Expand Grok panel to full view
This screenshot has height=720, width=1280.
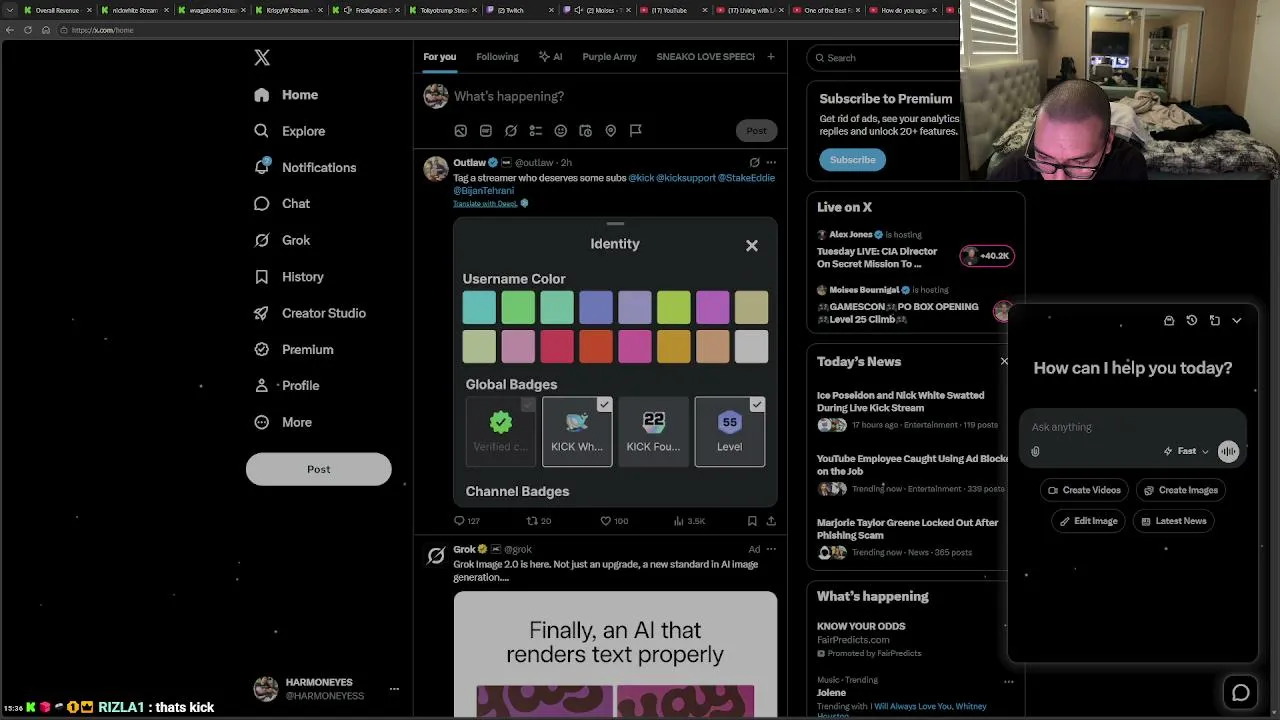tap(1215, 321)
